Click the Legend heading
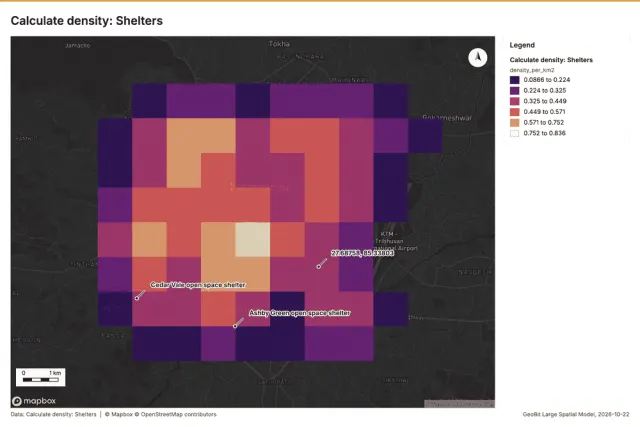 [522, 45]
